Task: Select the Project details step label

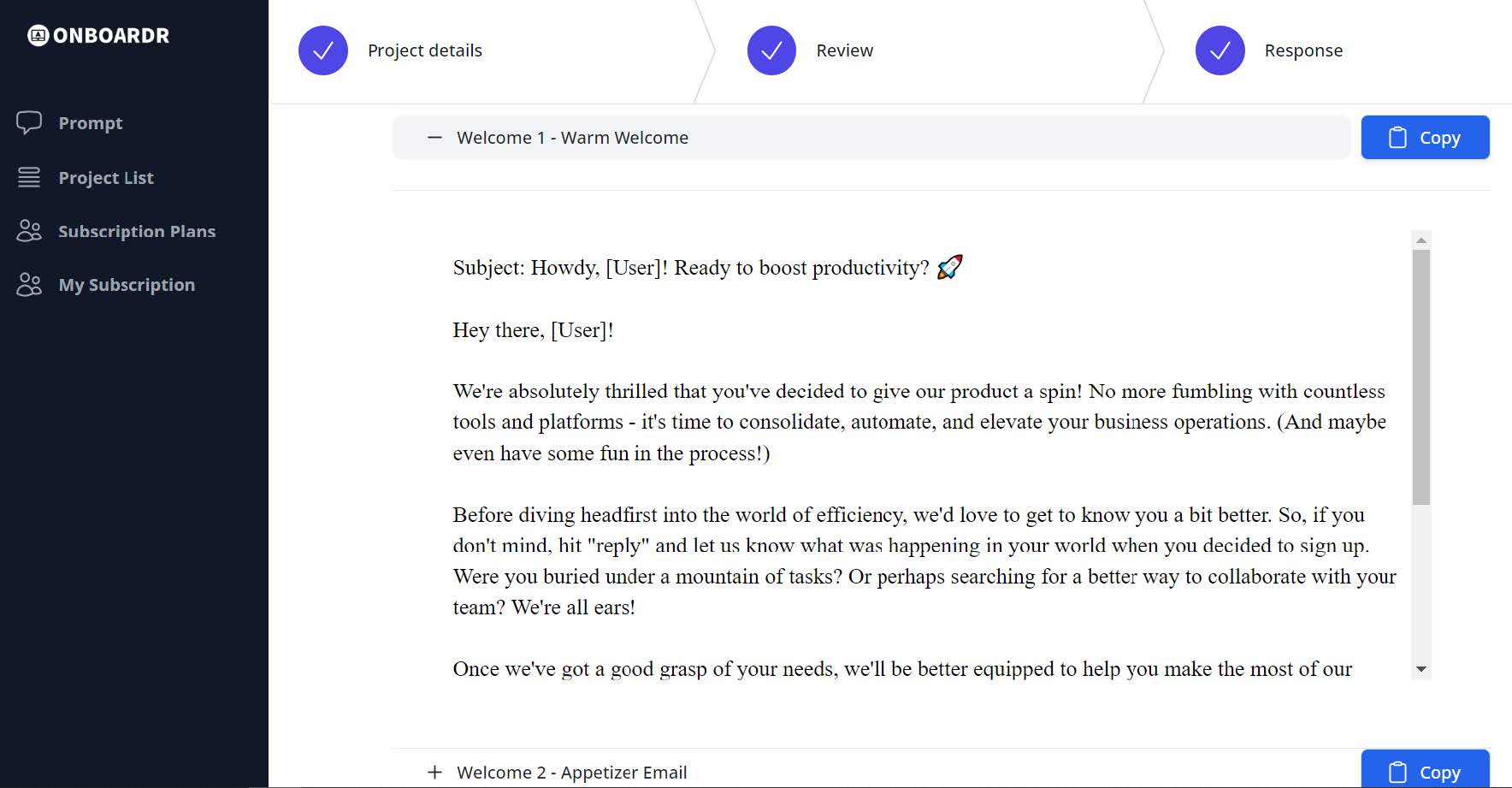Action: 425,50
